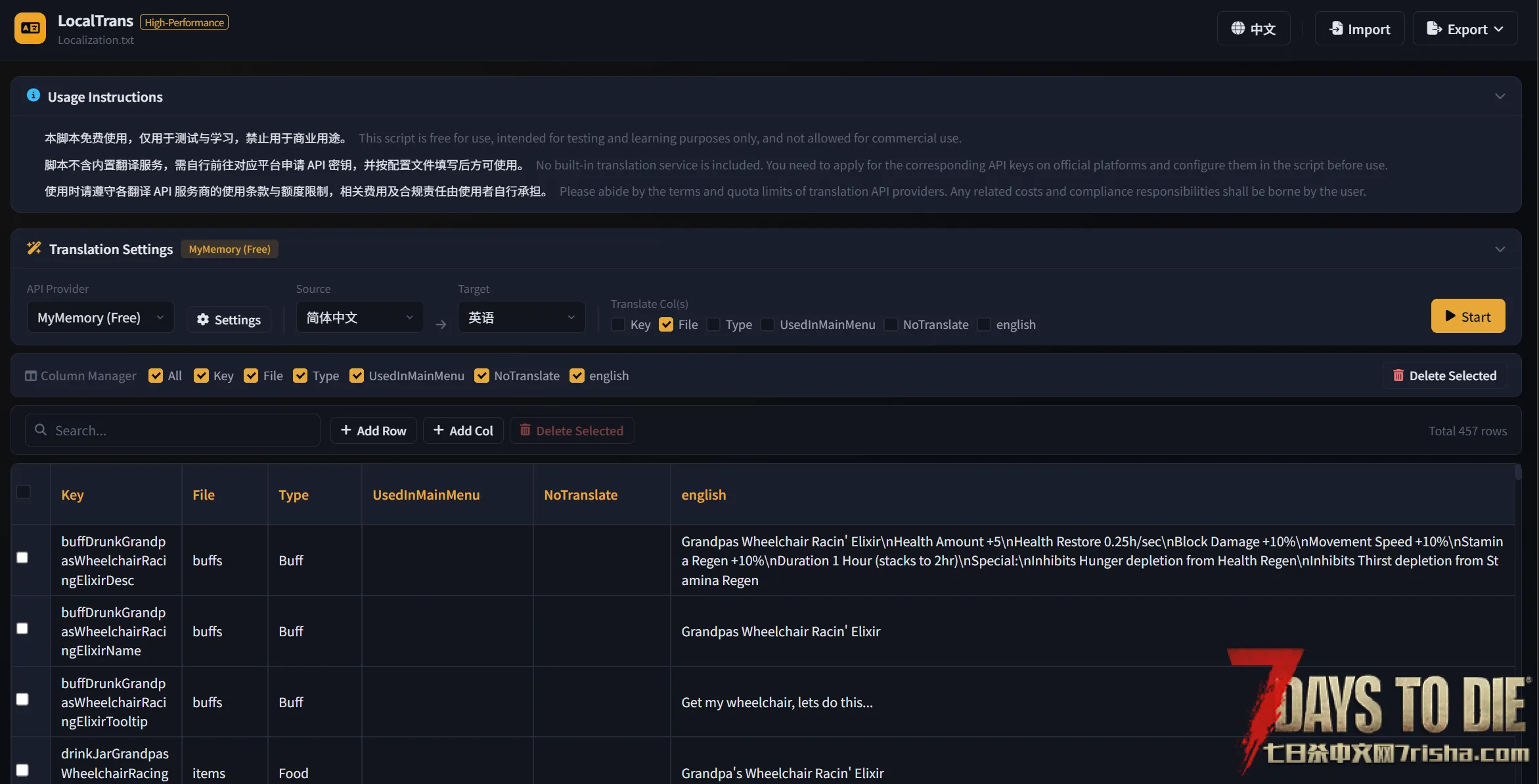Click the Translation Settings wand icon

(34, 248)
